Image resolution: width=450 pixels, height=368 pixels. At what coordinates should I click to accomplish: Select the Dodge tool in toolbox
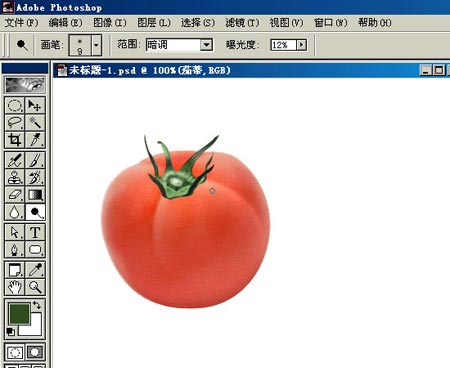[x=35, y=212]
